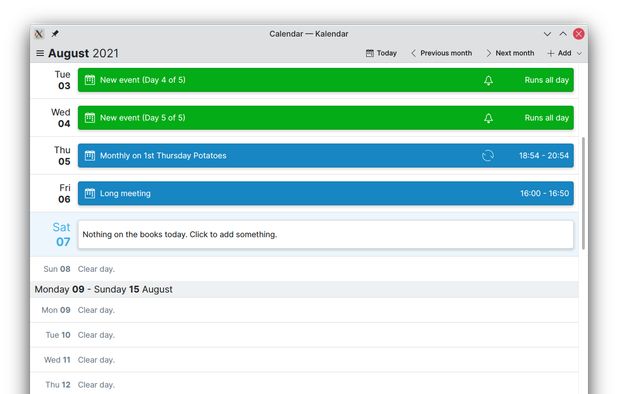The height and width of the screenshot is (394, 618).
Task: Click the Today calendar icon
Action: coord(370,53)
